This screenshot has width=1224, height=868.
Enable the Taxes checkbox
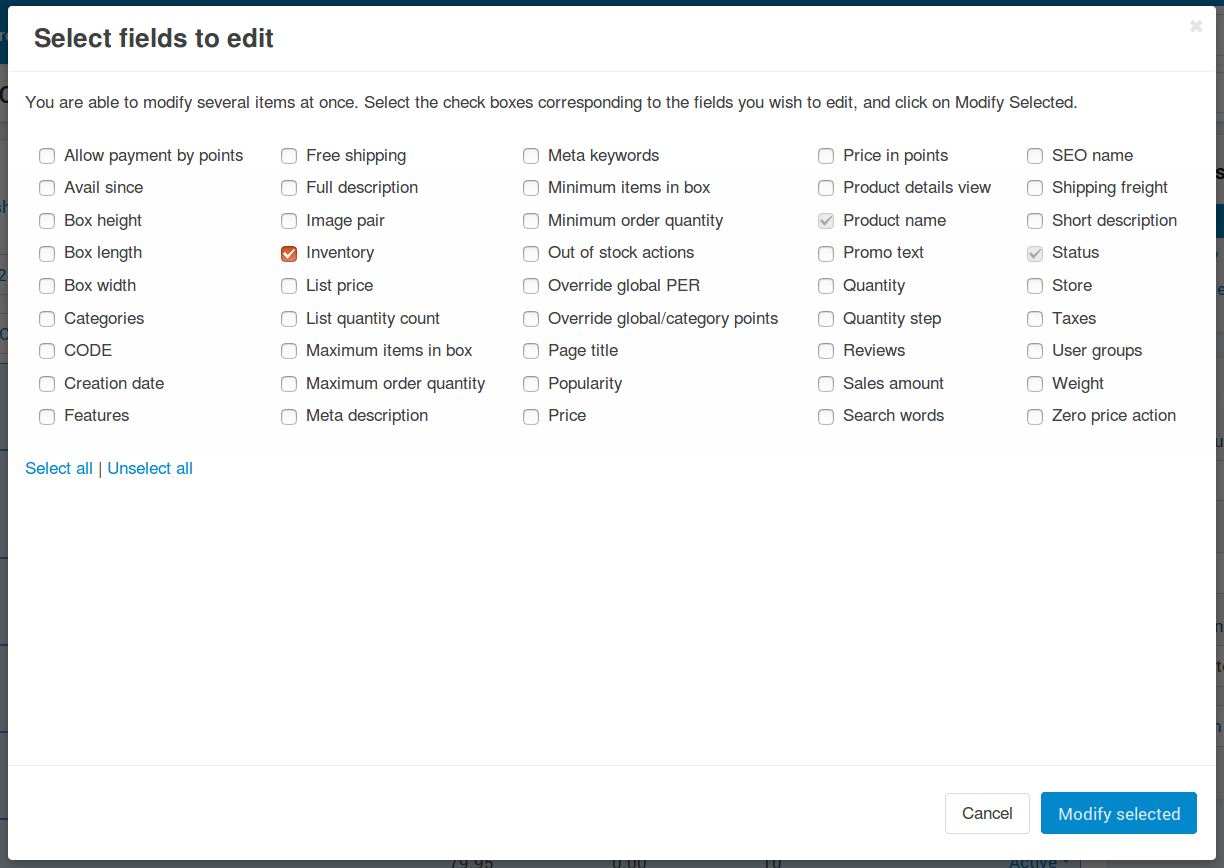pyautogui.click(x=1035, y=319)
